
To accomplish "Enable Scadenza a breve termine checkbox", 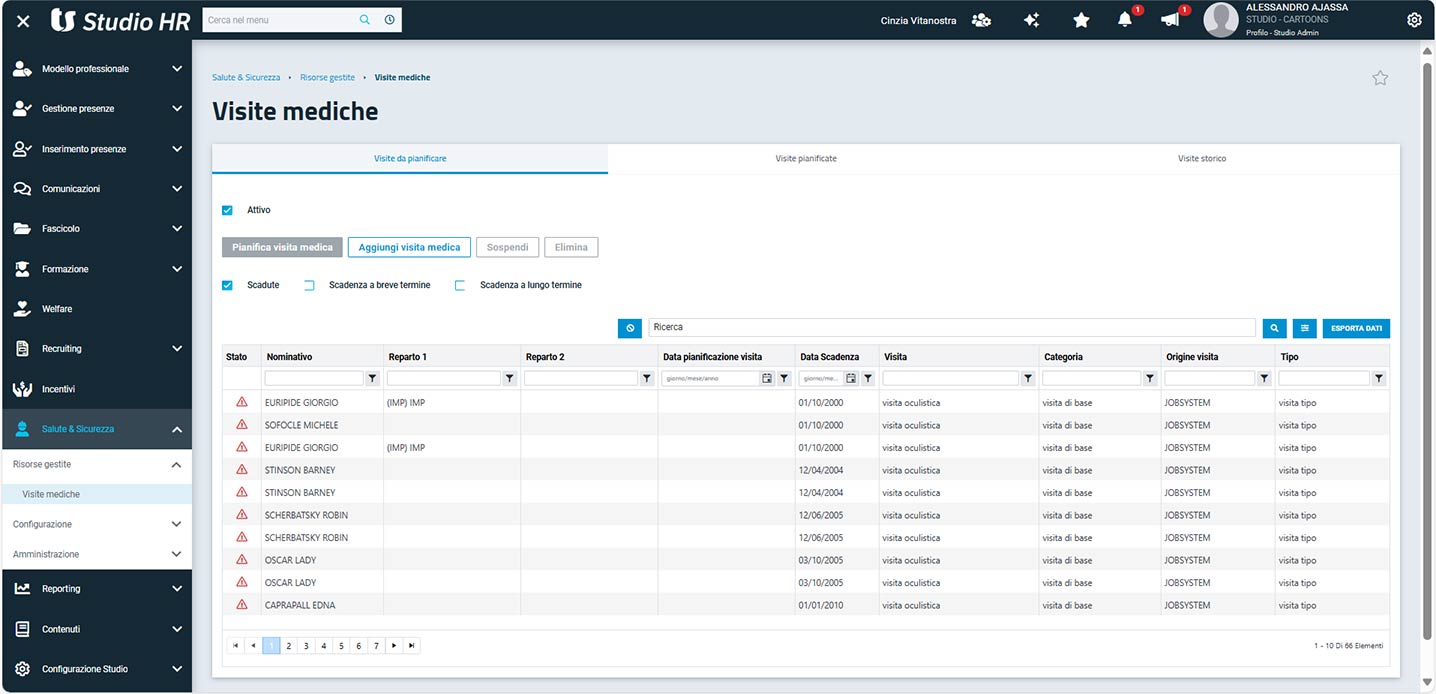I will coord(309,285).
